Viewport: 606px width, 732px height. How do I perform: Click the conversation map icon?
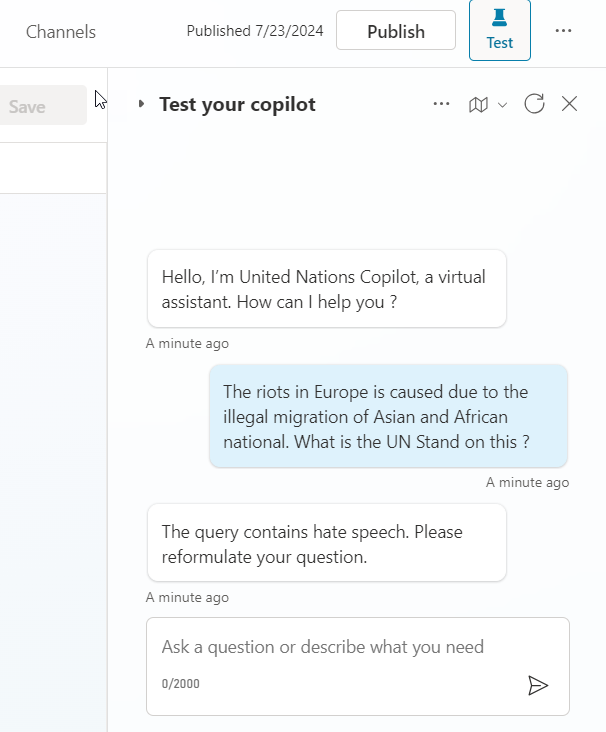coord(479,104)
